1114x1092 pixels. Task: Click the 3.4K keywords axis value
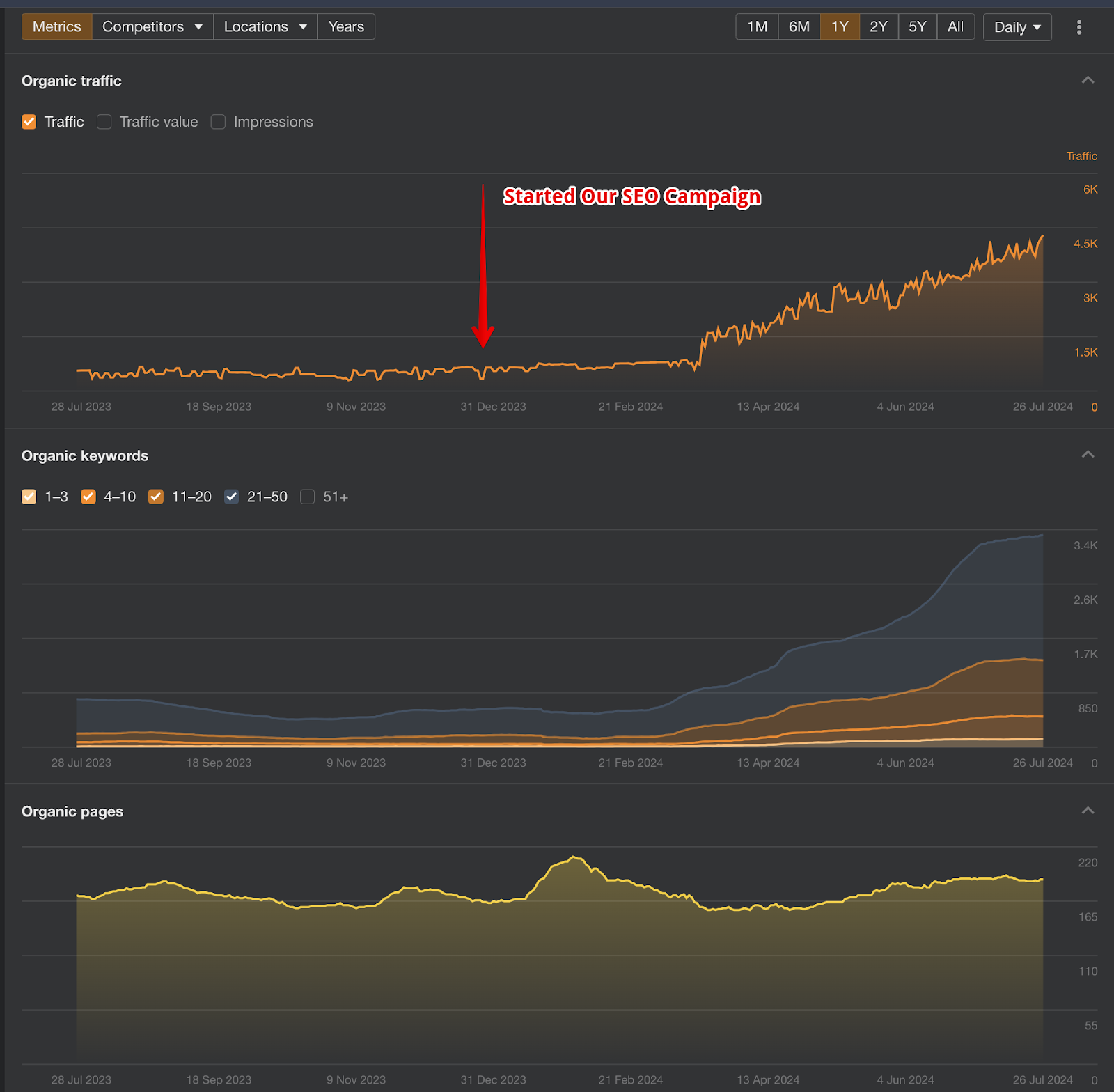pos(1085,545)
